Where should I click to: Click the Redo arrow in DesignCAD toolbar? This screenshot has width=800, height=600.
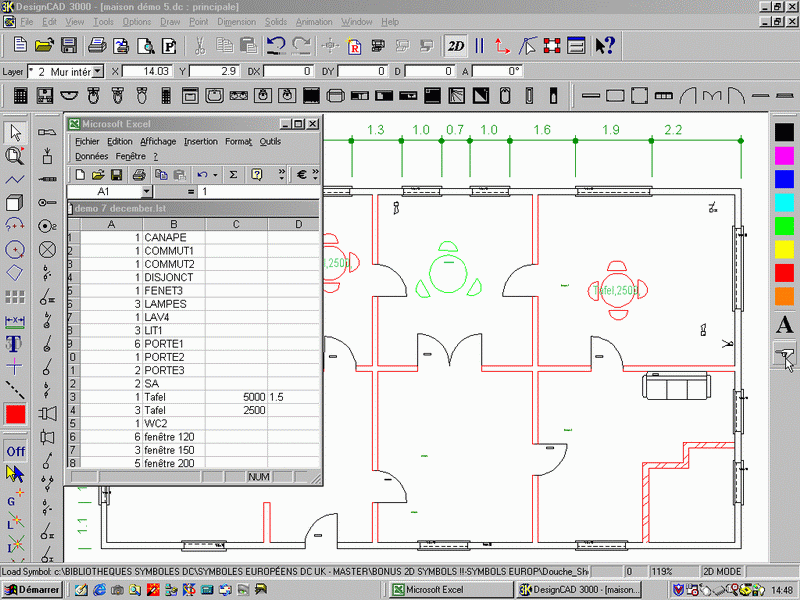(x=301, y=45)
